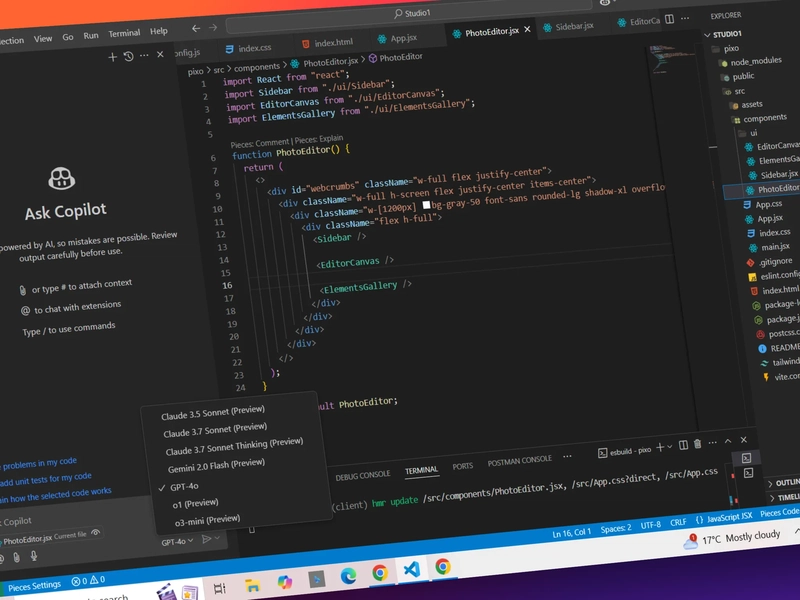The image size is (800, 600).
Task: Open File Explorer from the taskbar
Action: (253, 585)
